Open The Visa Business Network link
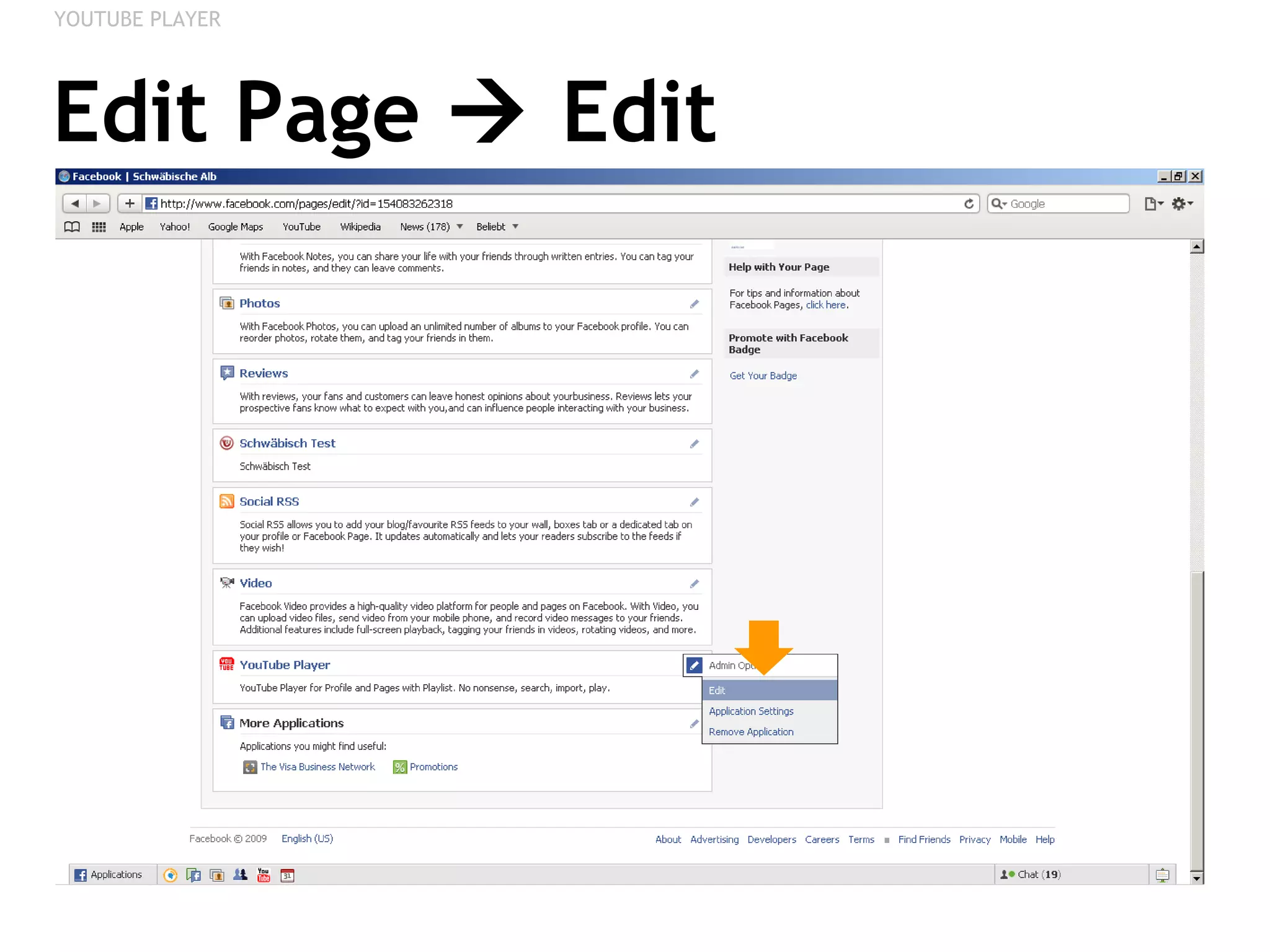This screenshot has height=952, width=1270. point(317,767)
